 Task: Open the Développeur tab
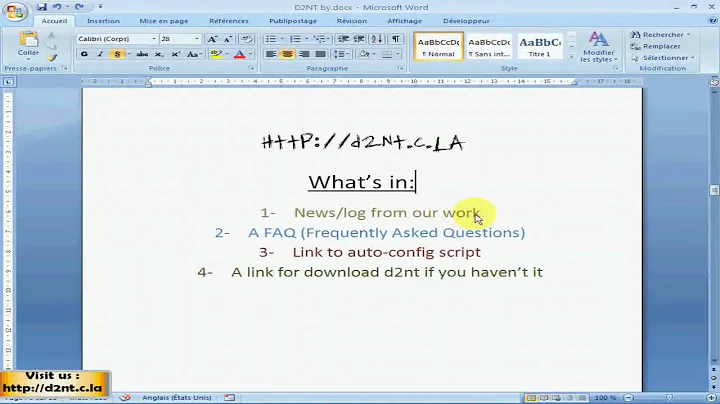point(466,21)
